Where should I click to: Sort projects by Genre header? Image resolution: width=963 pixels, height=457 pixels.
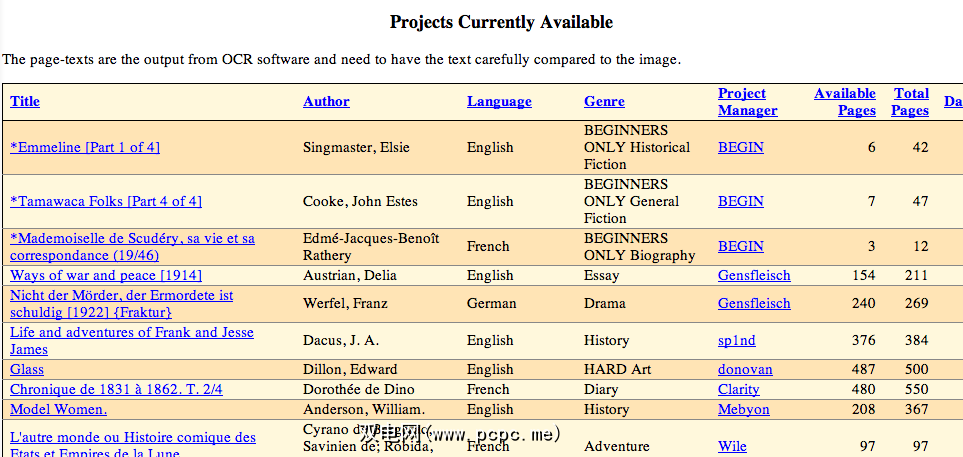[x=604, y=101]
